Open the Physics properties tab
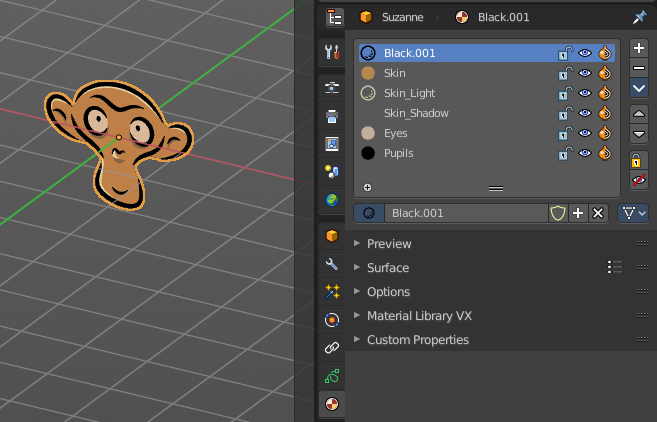 (332, 320)
